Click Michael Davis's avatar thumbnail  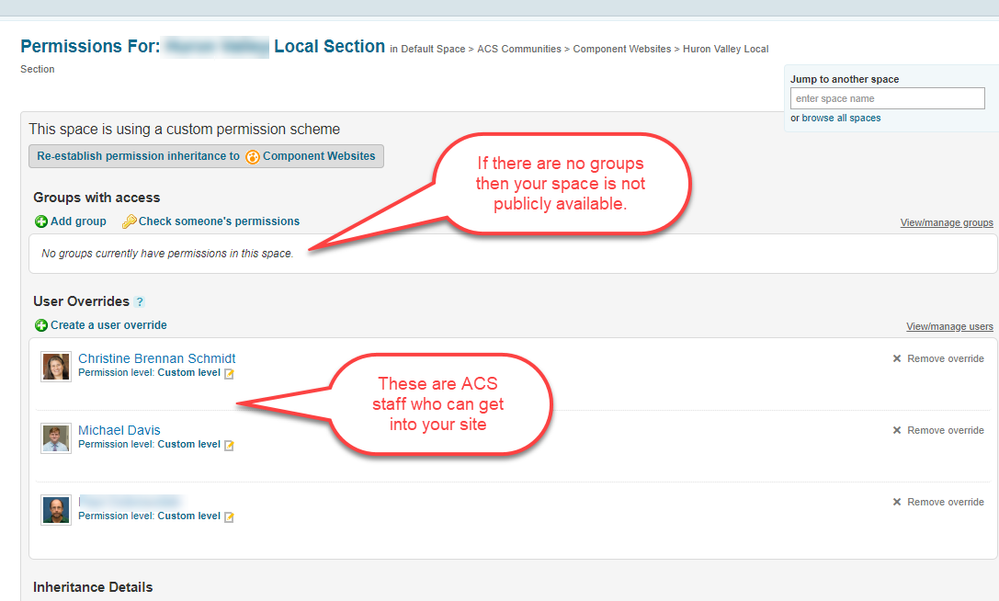[56, 438]
